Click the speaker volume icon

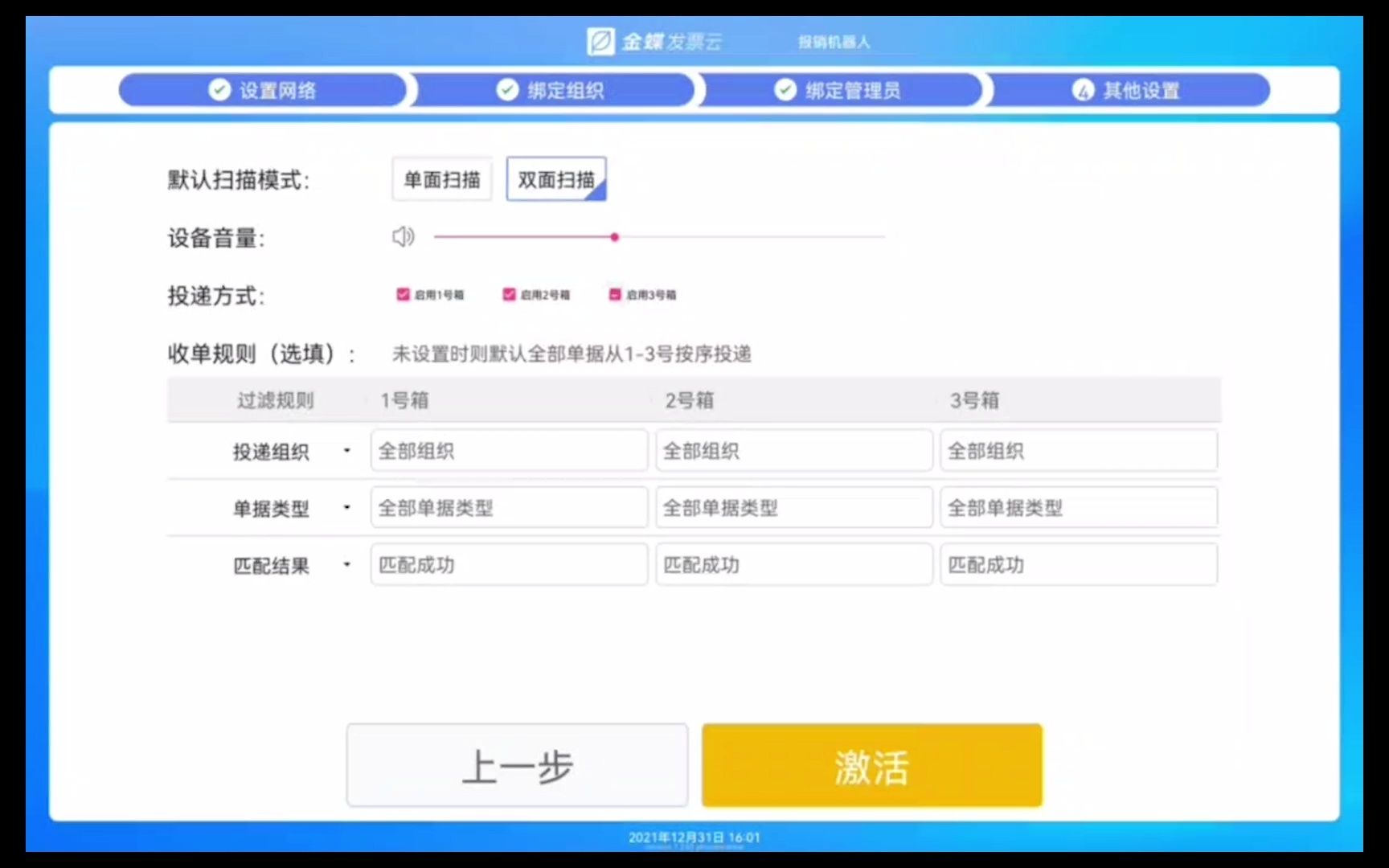[x=404, y=236]
